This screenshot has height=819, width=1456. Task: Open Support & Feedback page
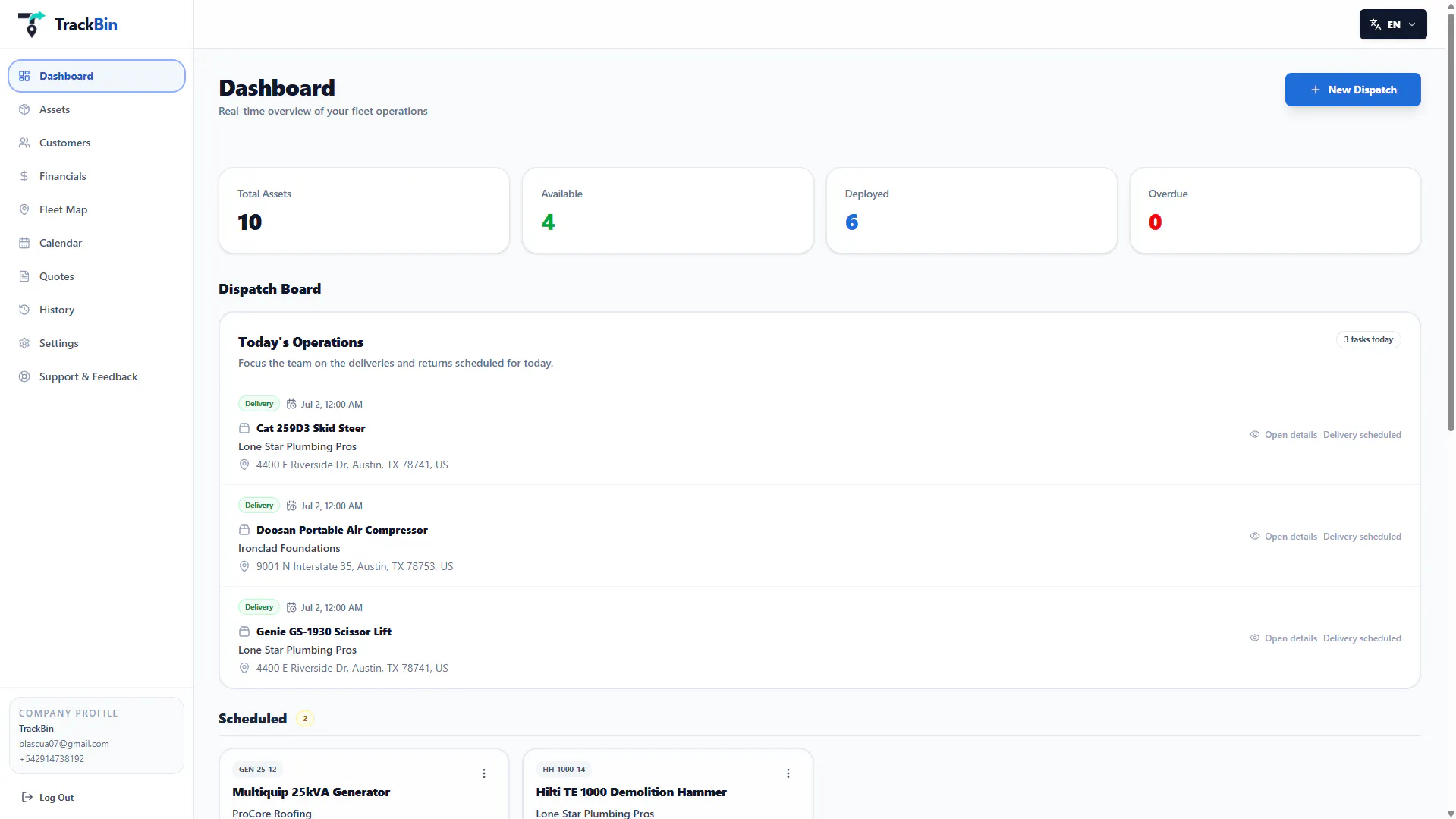[96, 376]
